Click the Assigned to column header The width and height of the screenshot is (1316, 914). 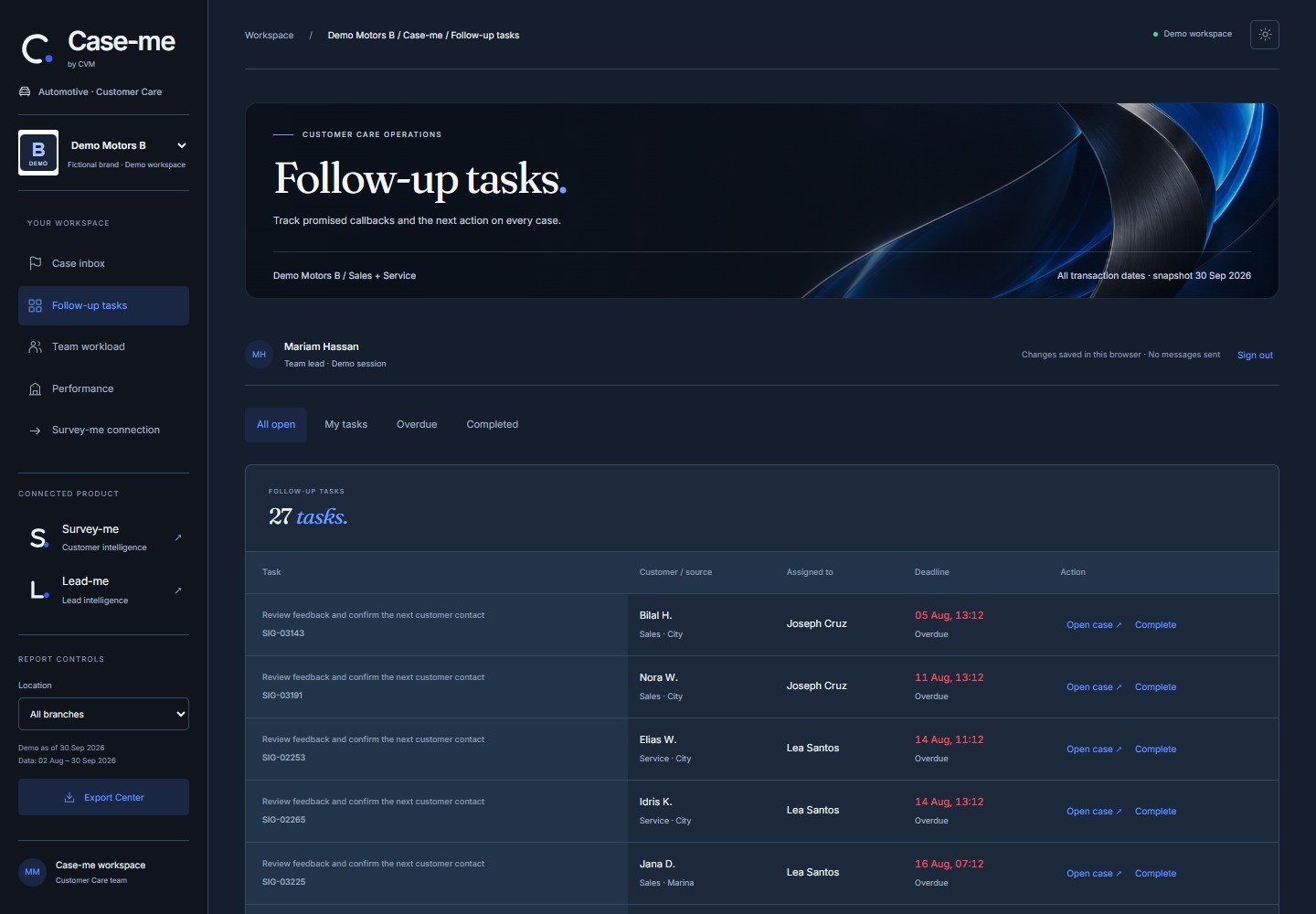[x=810, y=572]
